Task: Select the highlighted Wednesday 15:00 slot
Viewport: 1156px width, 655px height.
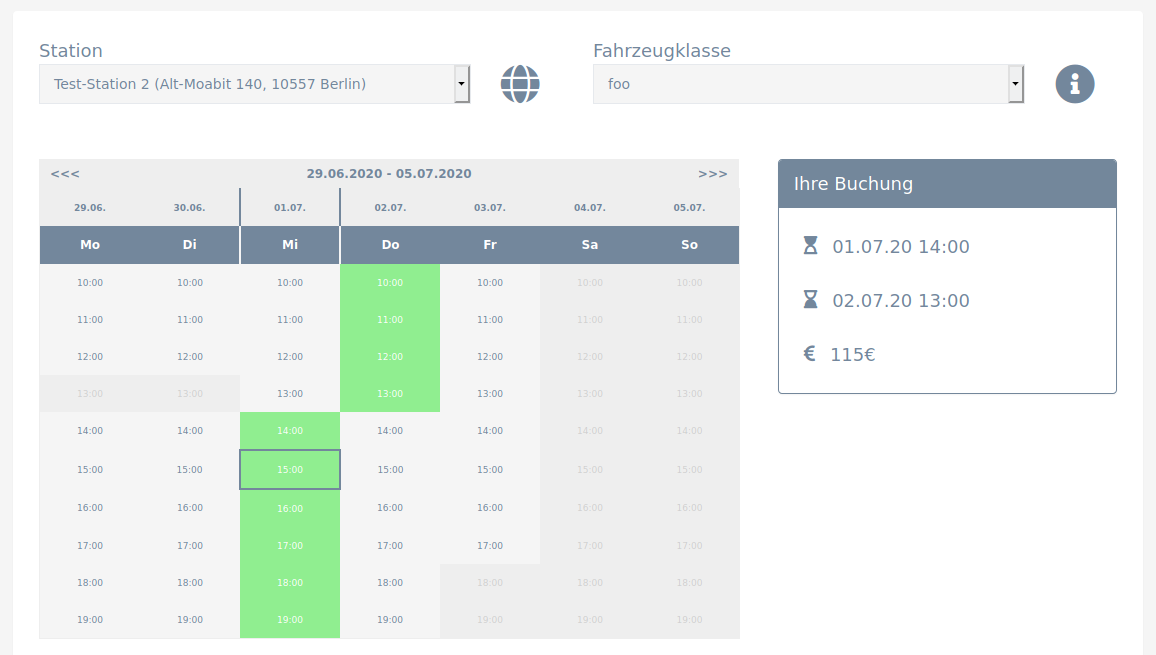Action: point(290,470)
